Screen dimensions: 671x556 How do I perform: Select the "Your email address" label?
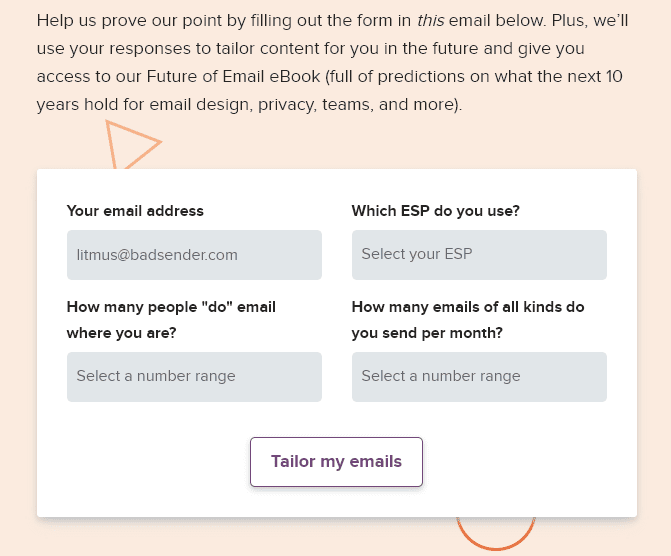[135, 211]
